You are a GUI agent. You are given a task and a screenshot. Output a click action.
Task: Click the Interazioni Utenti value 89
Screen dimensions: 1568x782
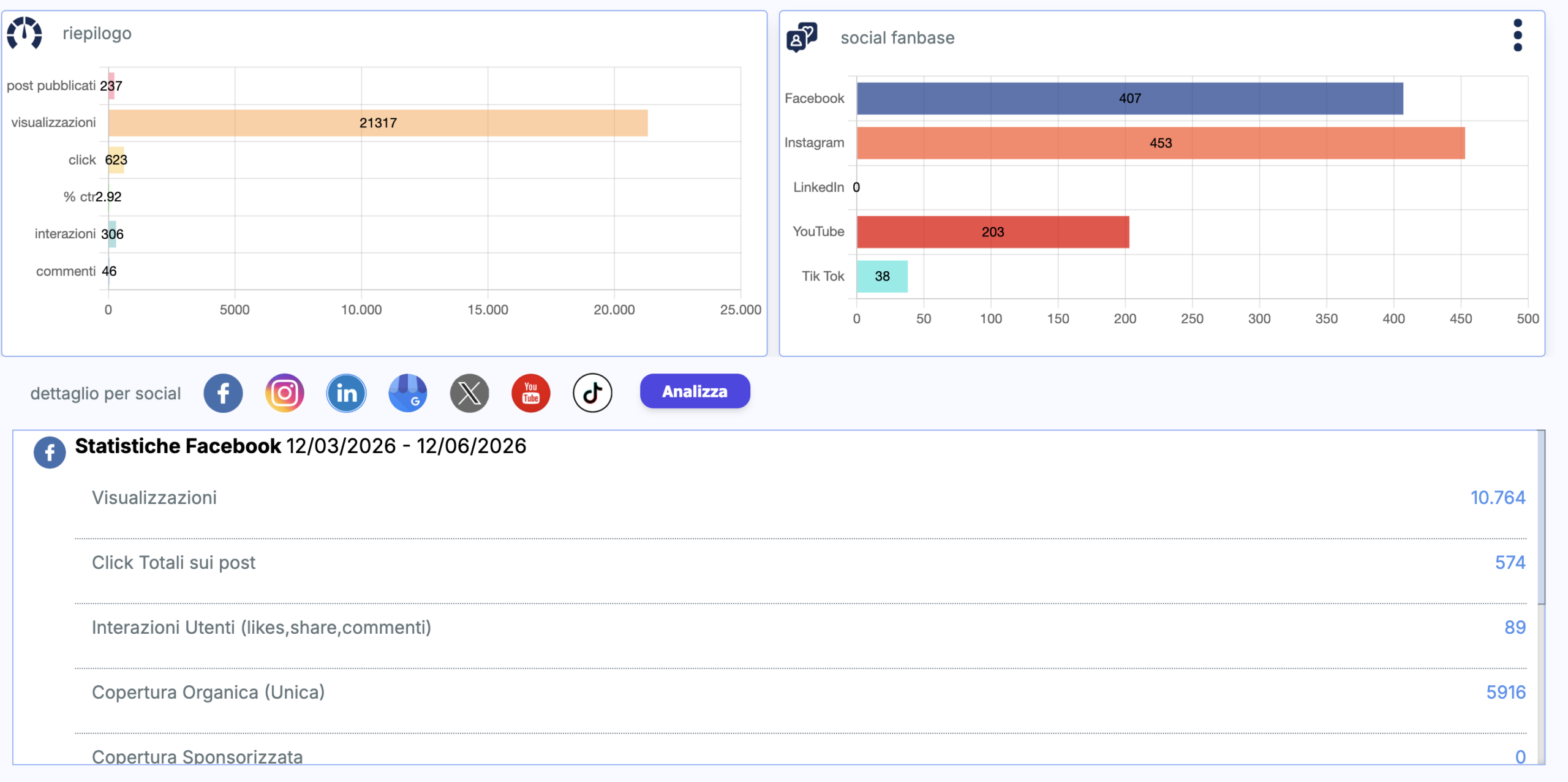[1515, 627]
